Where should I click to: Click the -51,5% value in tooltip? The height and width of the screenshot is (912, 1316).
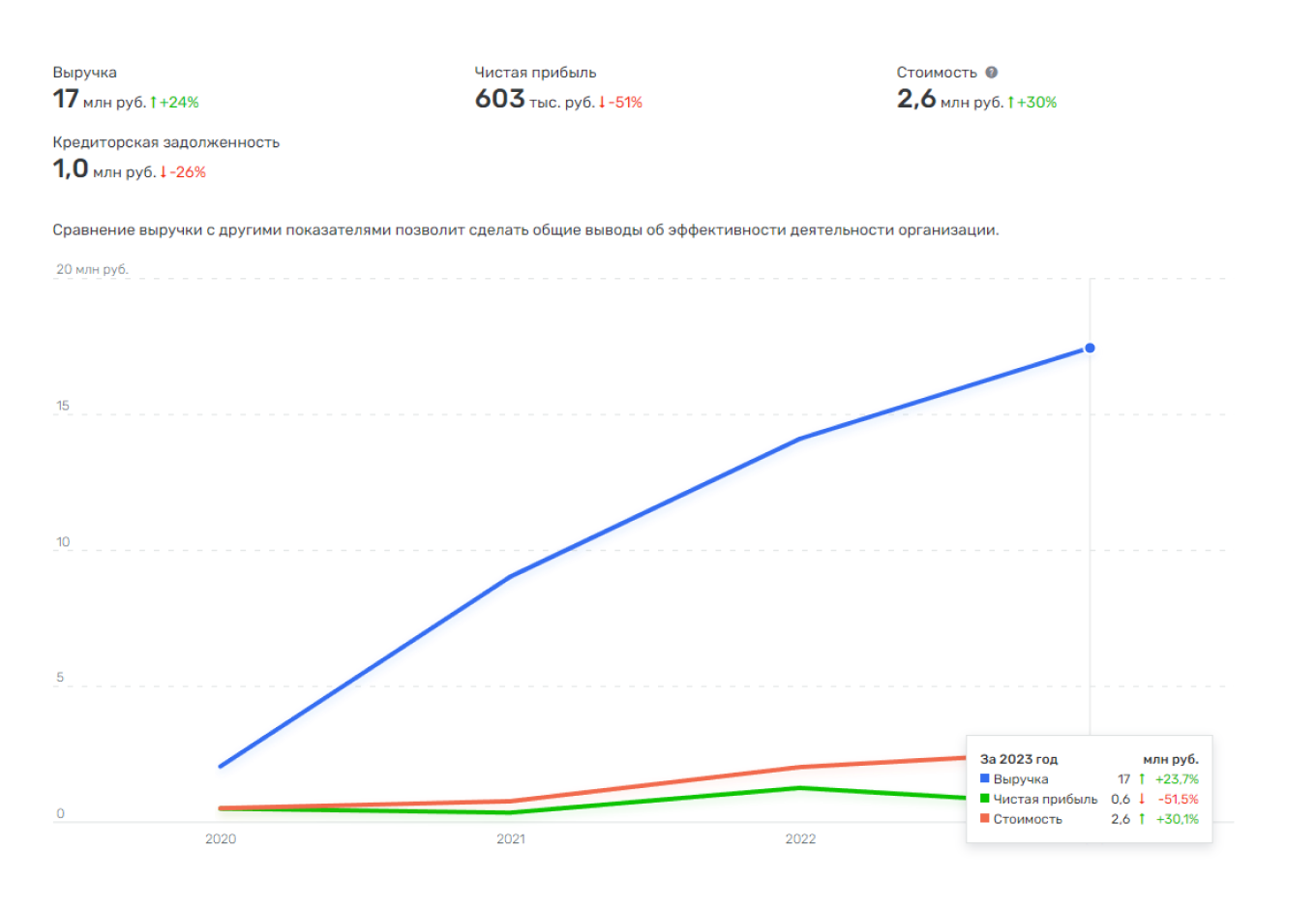1178,799
